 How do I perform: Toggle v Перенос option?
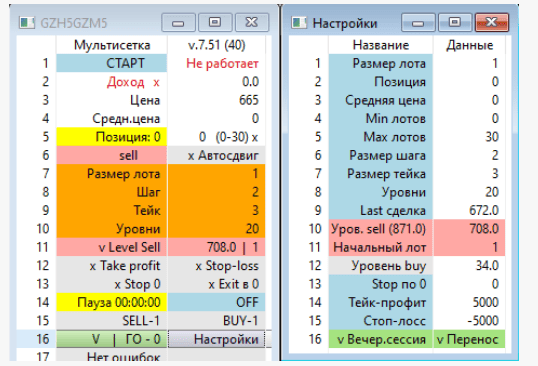[x=469, y=339]
